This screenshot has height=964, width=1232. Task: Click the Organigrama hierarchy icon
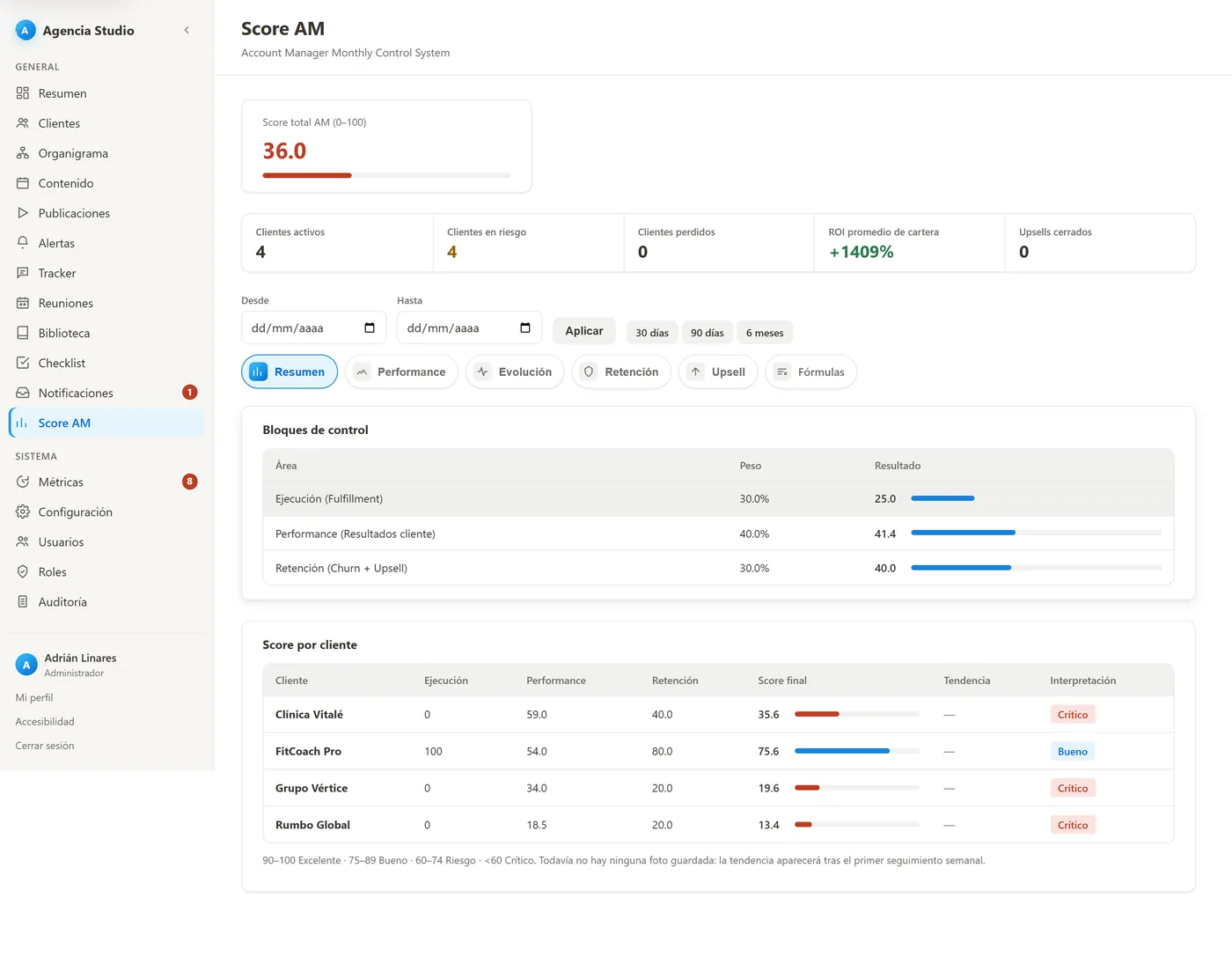pyautogui.click(x=23, y=153)
